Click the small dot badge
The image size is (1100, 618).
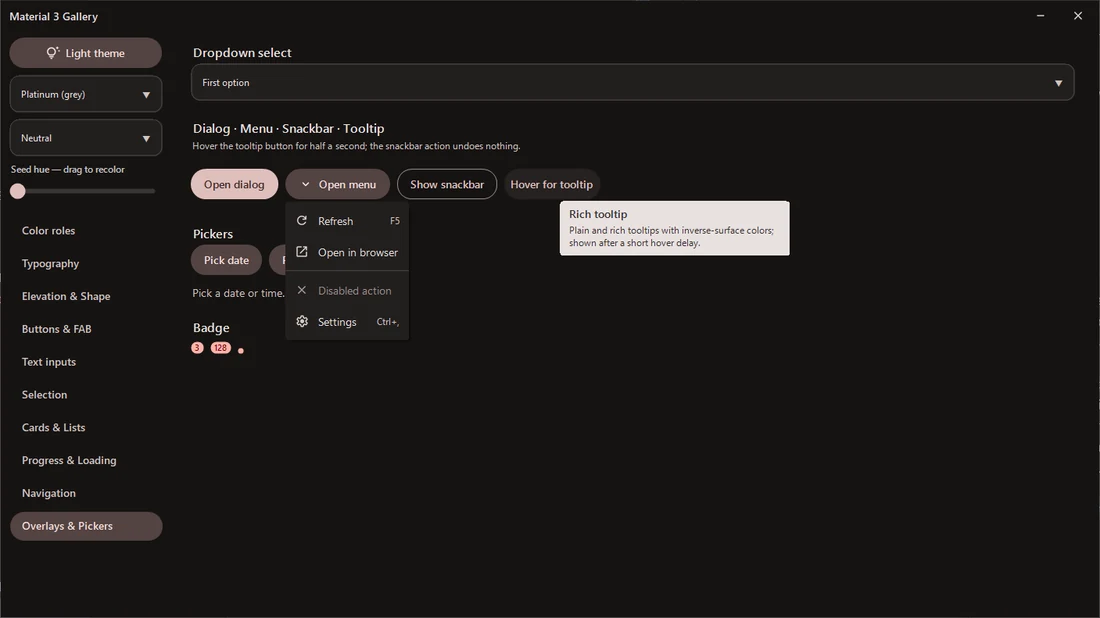coord(241,351)
